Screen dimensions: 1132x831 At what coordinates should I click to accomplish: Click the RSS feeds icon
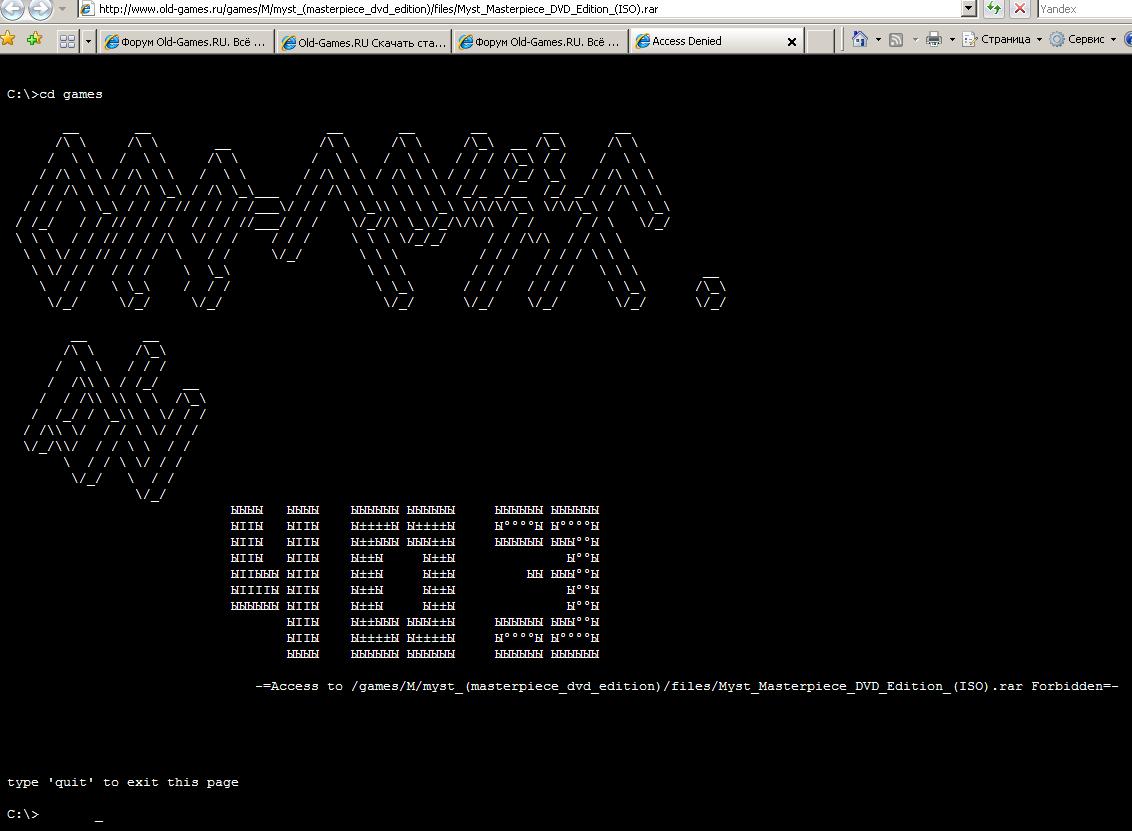[896, 40]
